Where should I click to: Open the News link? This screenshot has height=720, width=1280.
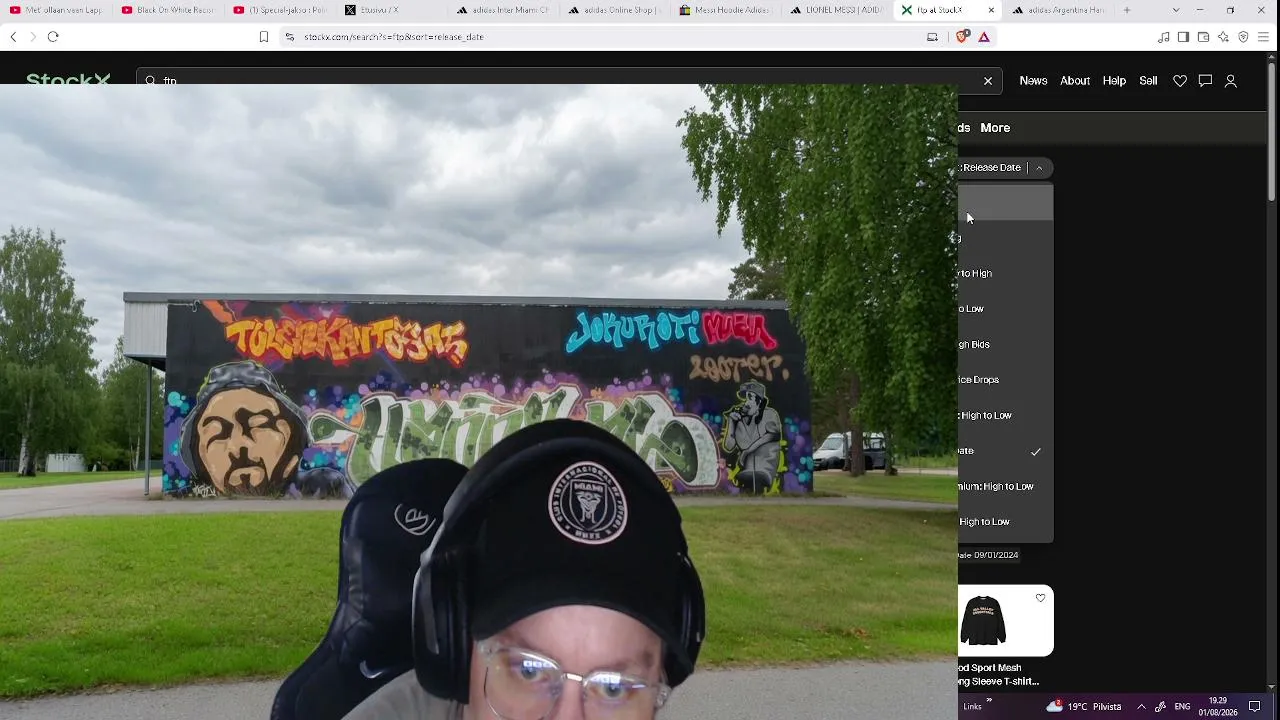click(1033, 81)
